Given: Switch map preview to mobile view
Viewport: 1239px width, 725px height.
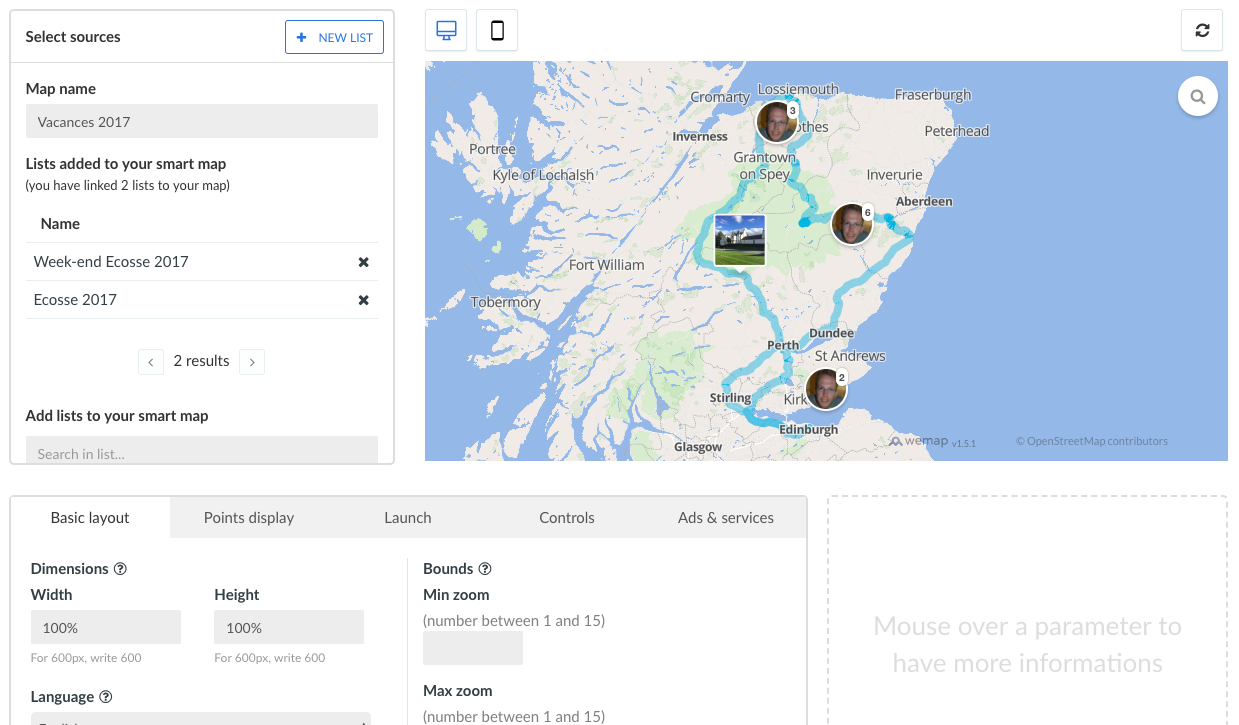Looking at the screenshot, I should [496, 30].
